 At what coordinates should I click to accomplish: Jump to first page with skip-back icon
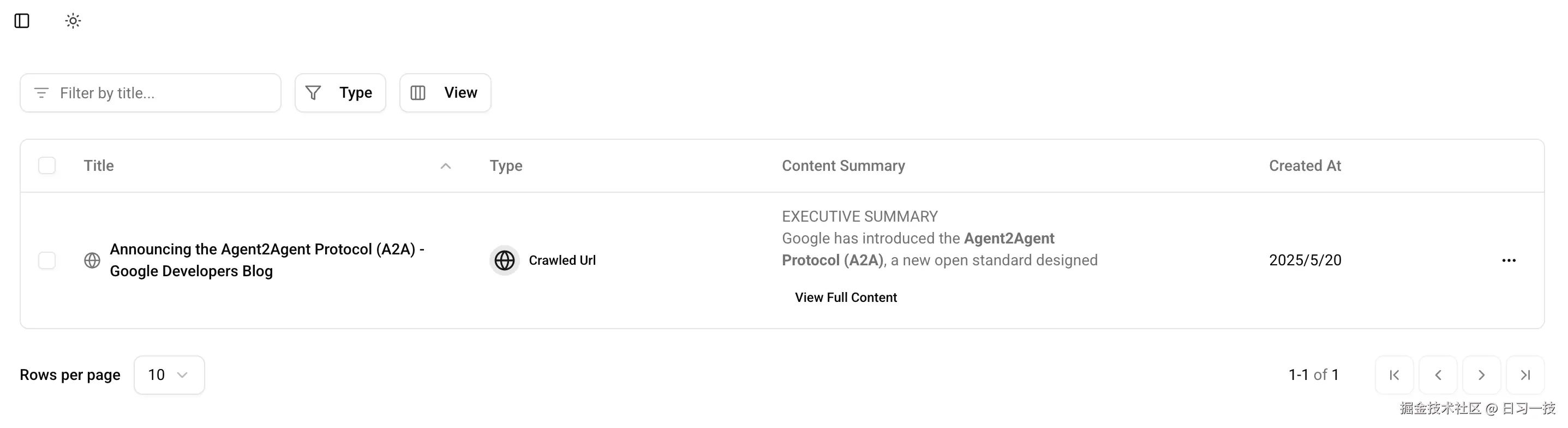pyautogui.click(x=1394, y=374)
